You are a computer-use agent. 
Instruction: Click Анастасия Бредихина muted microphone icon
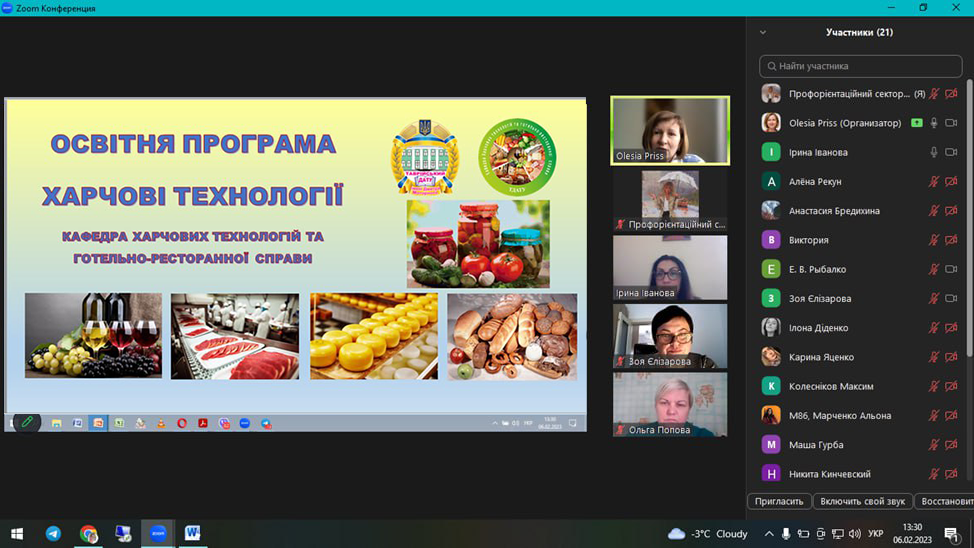934,211
